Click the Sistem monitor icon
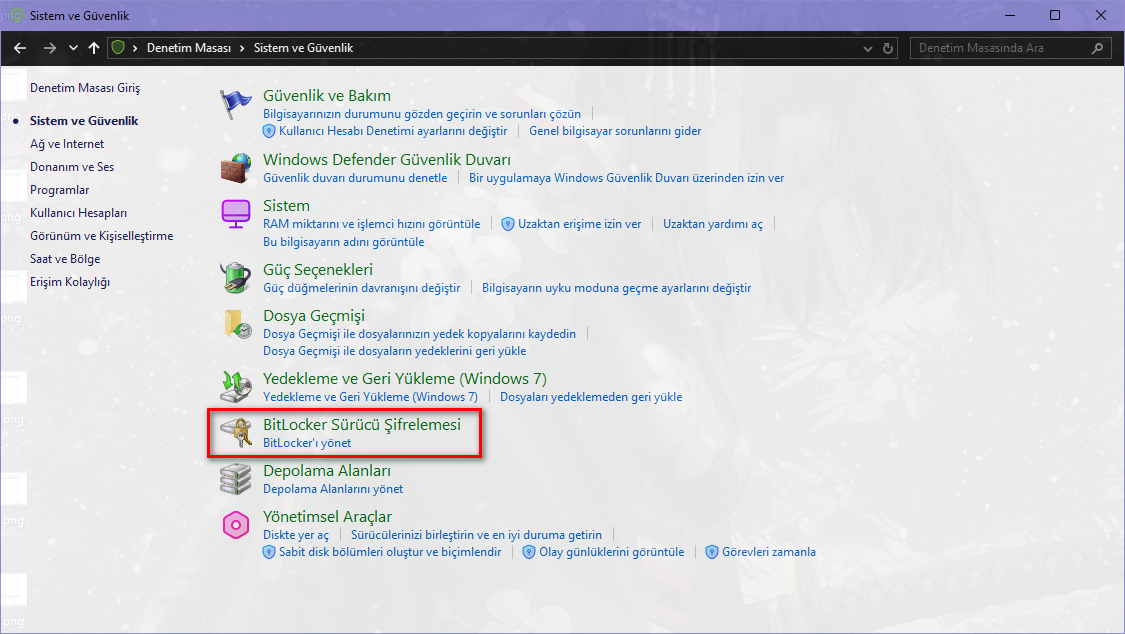1125x634 pixels. (235, 214)
